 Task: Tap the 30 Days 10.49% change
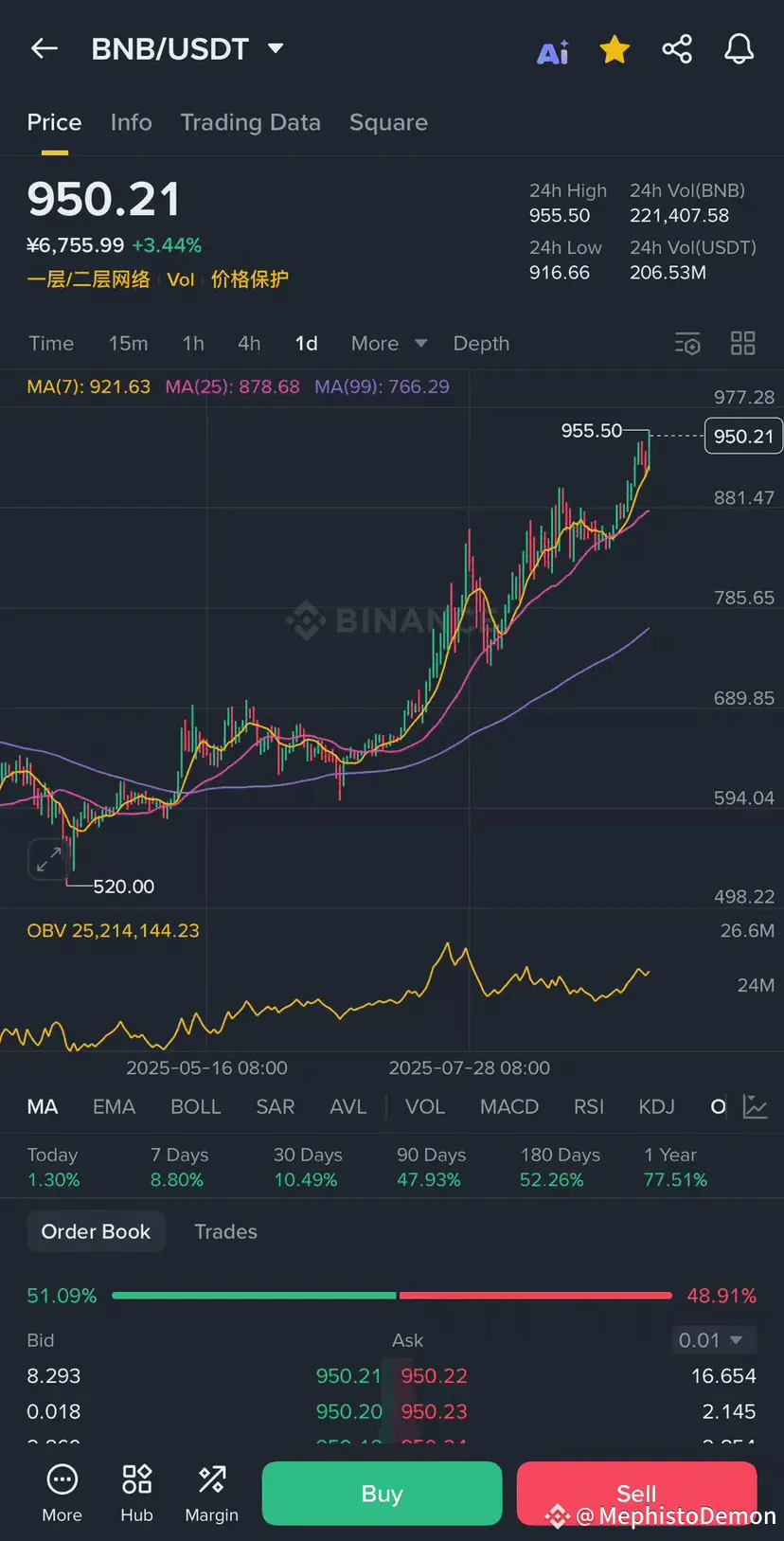pyautogui.click(x=308, y=1167)
